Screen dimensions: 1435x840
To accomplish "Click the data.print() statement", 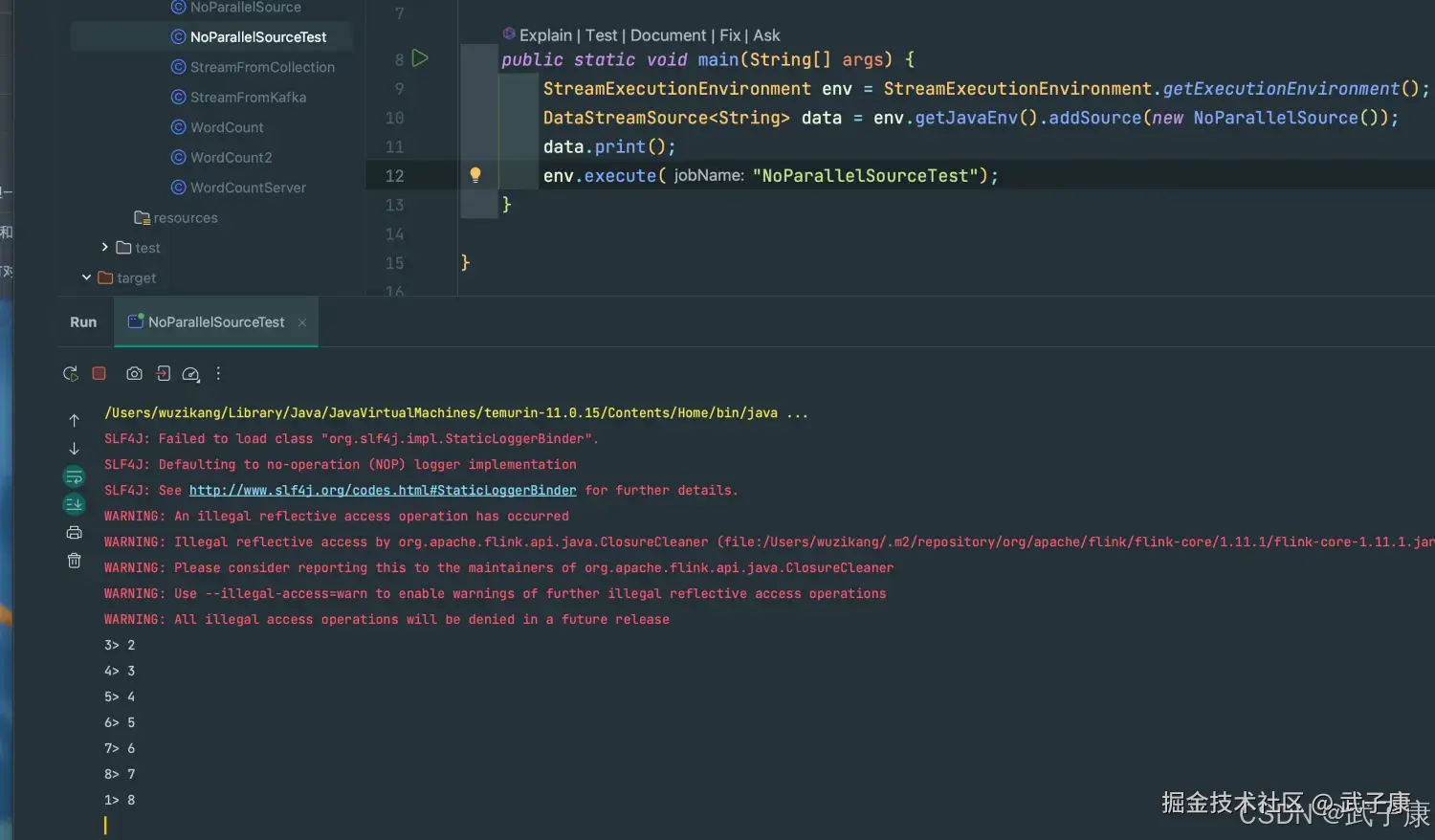I will 609,147.
